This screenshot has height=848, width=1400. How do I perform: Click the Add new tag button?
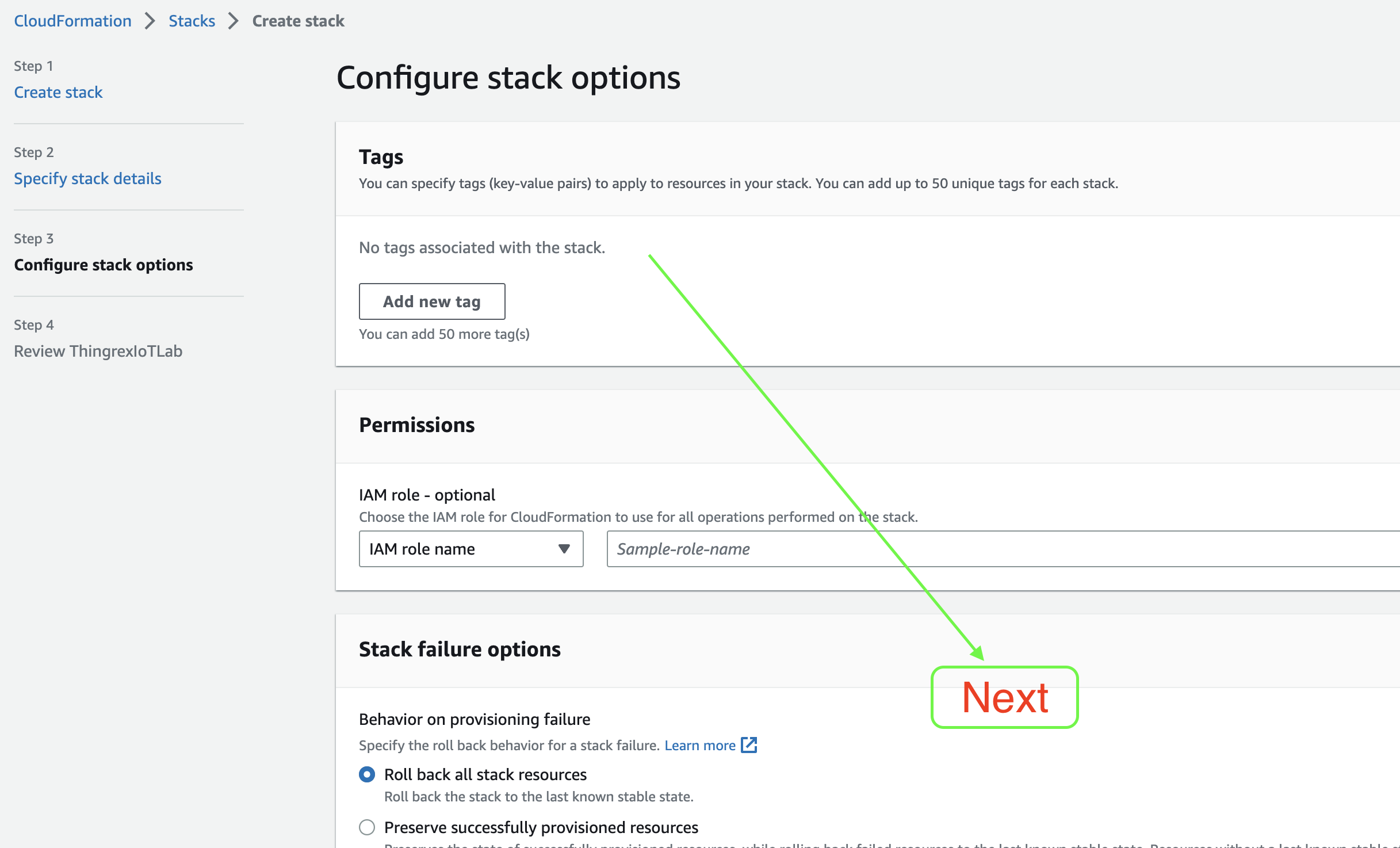click(x=432, y=301)
